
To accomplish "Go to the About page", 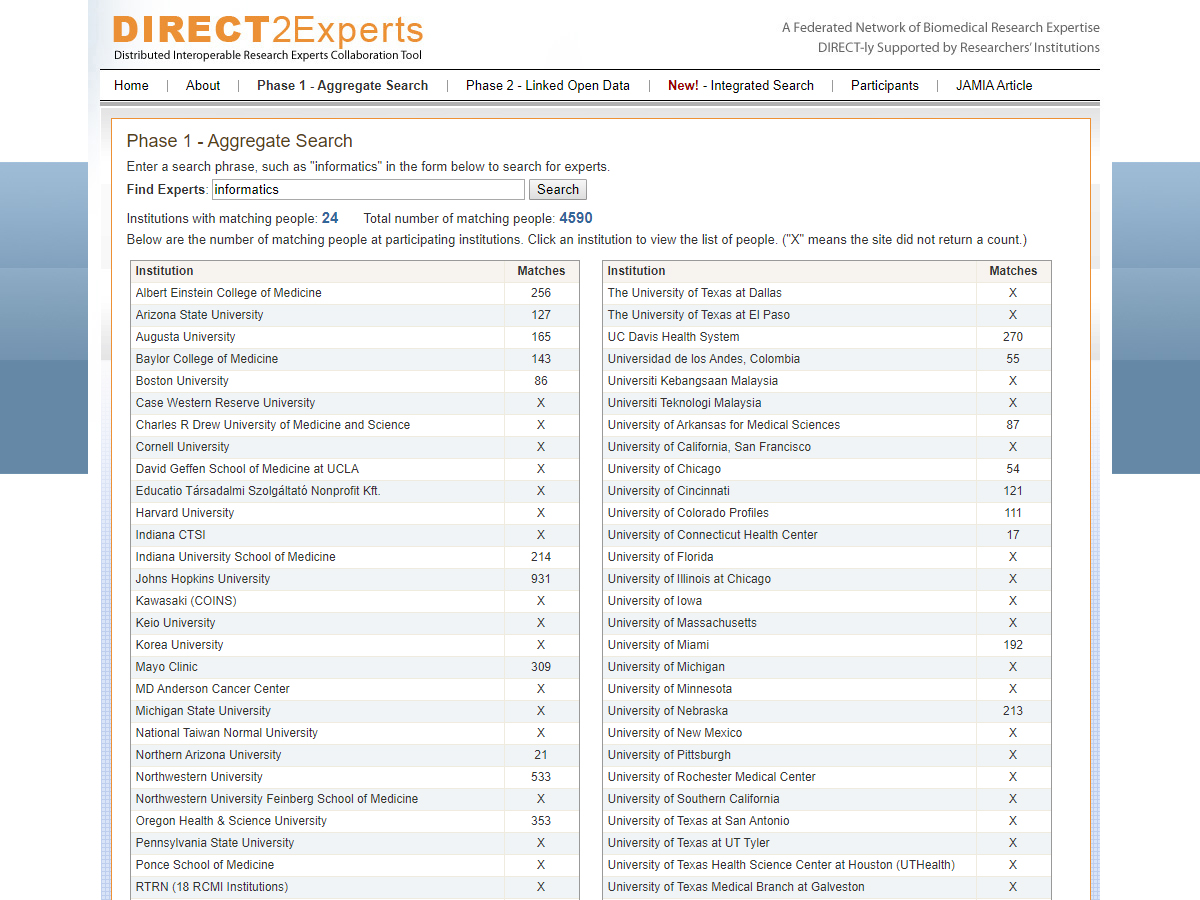I will tap(203, 86).
